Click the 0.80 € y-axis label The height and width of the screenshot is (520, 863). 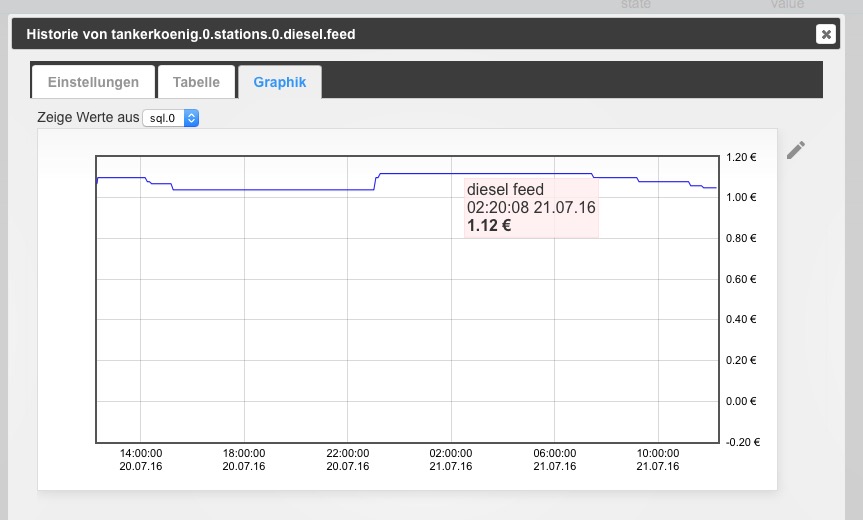741,238
